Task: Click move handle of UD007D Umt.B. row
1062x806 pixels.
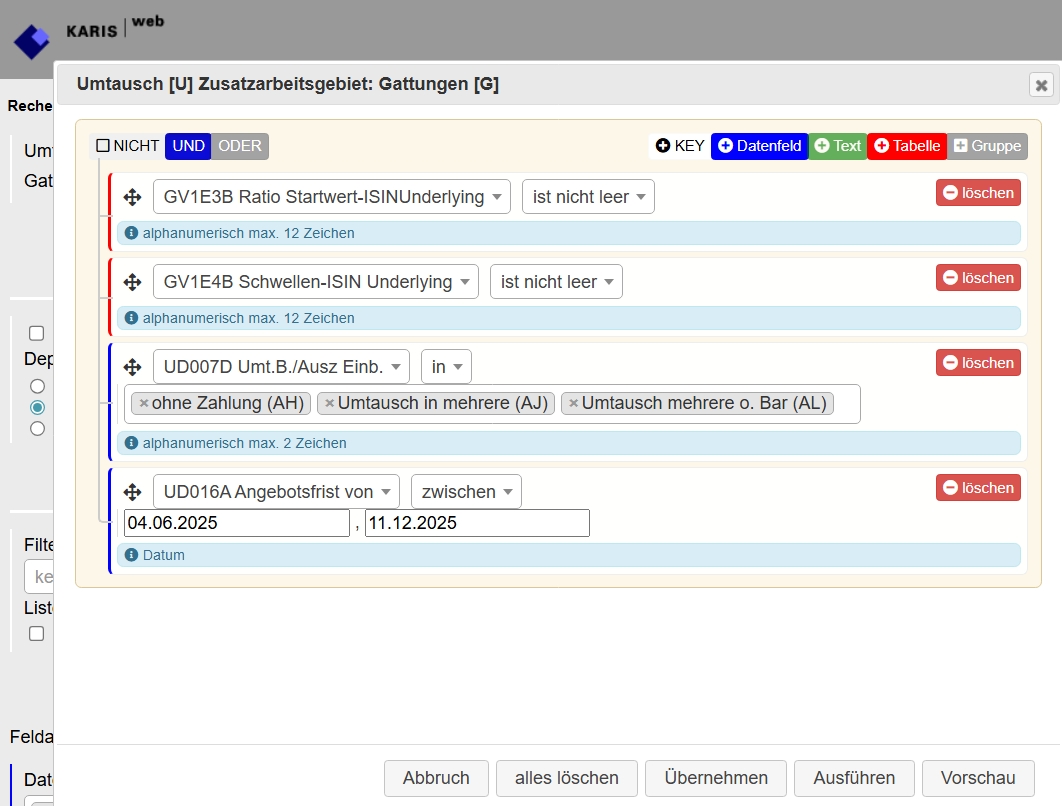Action: (x=132, y=367)
